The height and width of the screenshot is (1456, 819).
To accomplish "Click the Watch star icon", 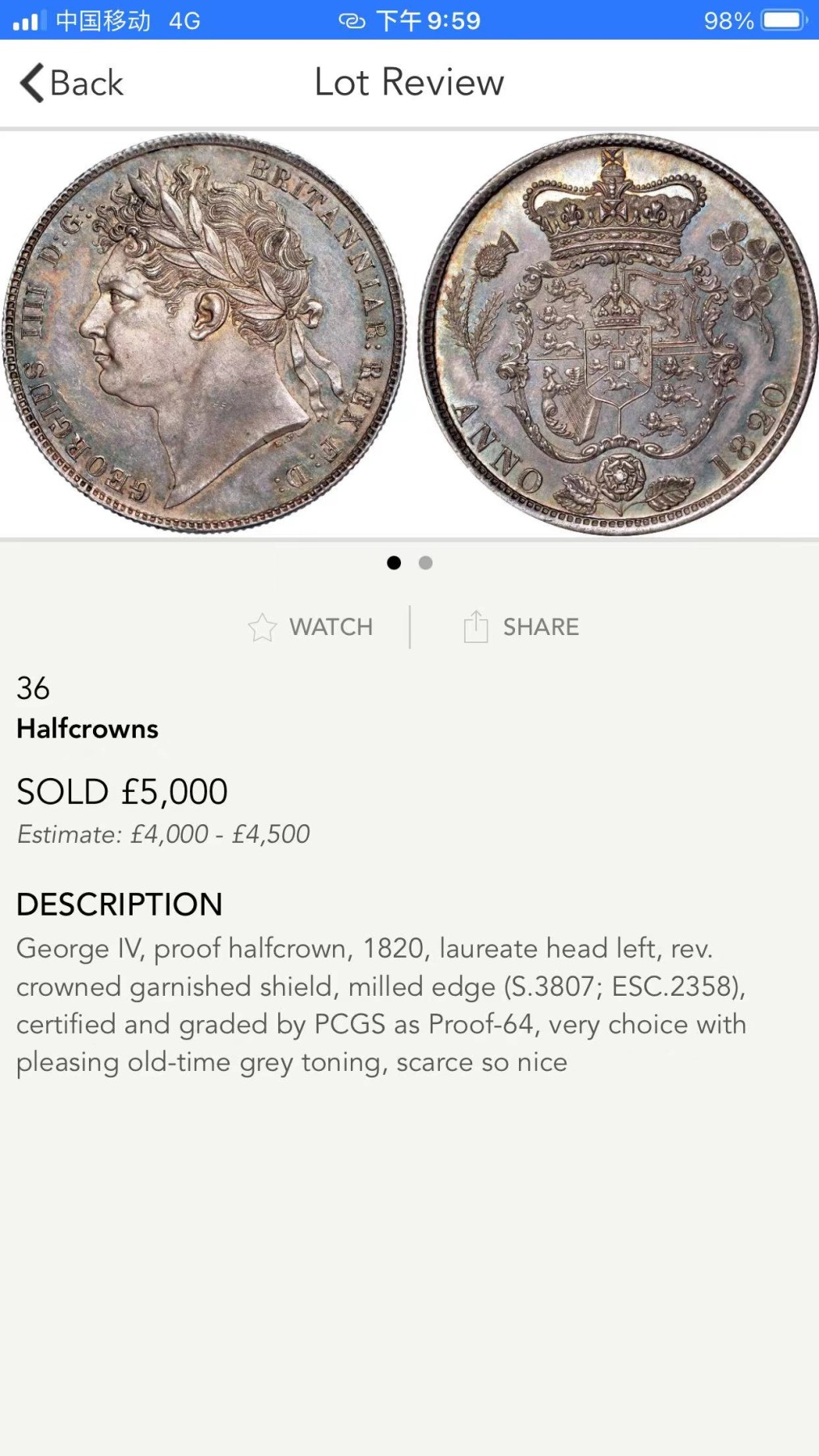I will tap(262, 628).
